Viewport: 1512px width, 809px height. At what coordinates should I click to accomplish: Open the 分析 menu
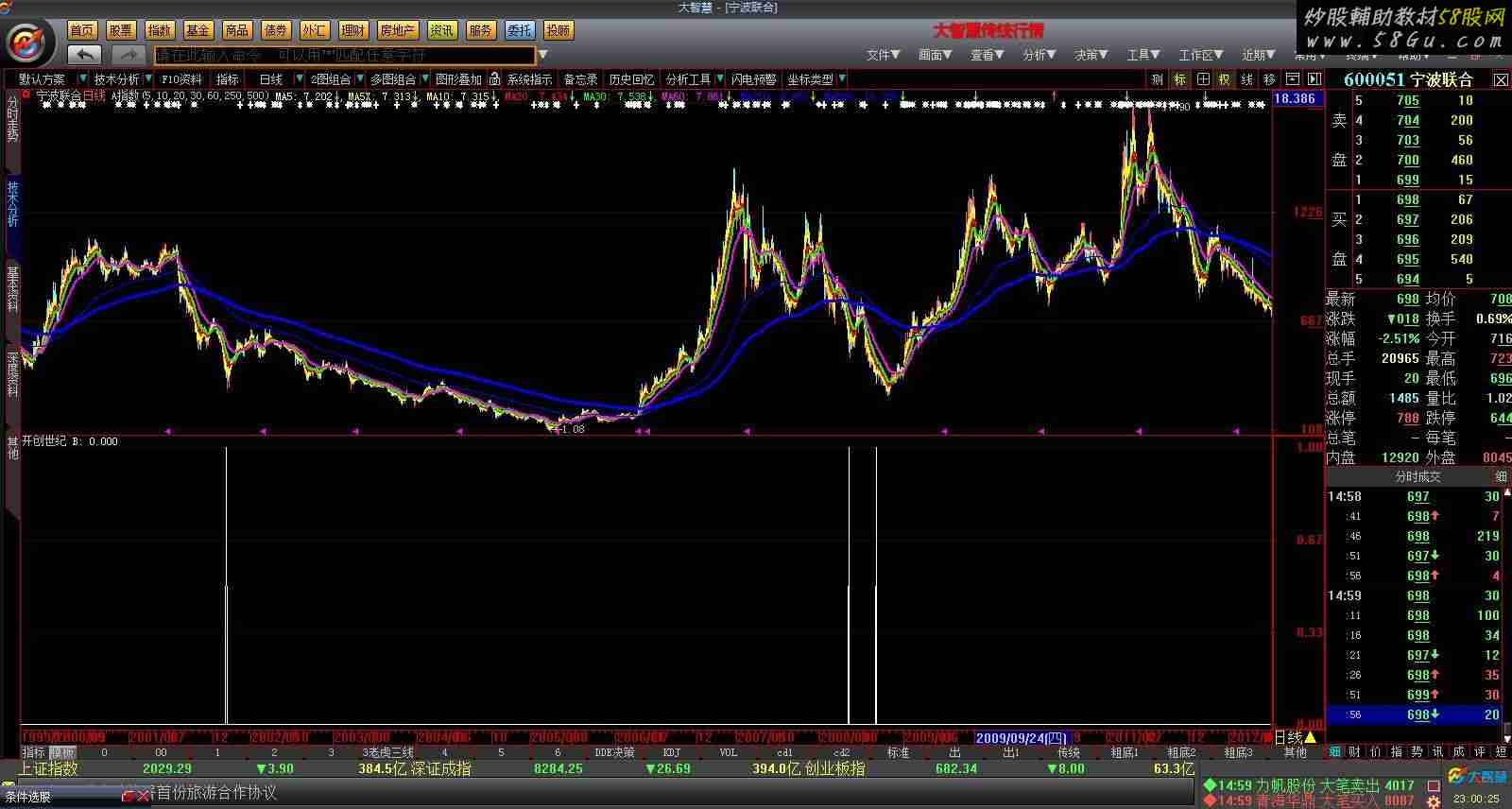tap(1039, 55)
